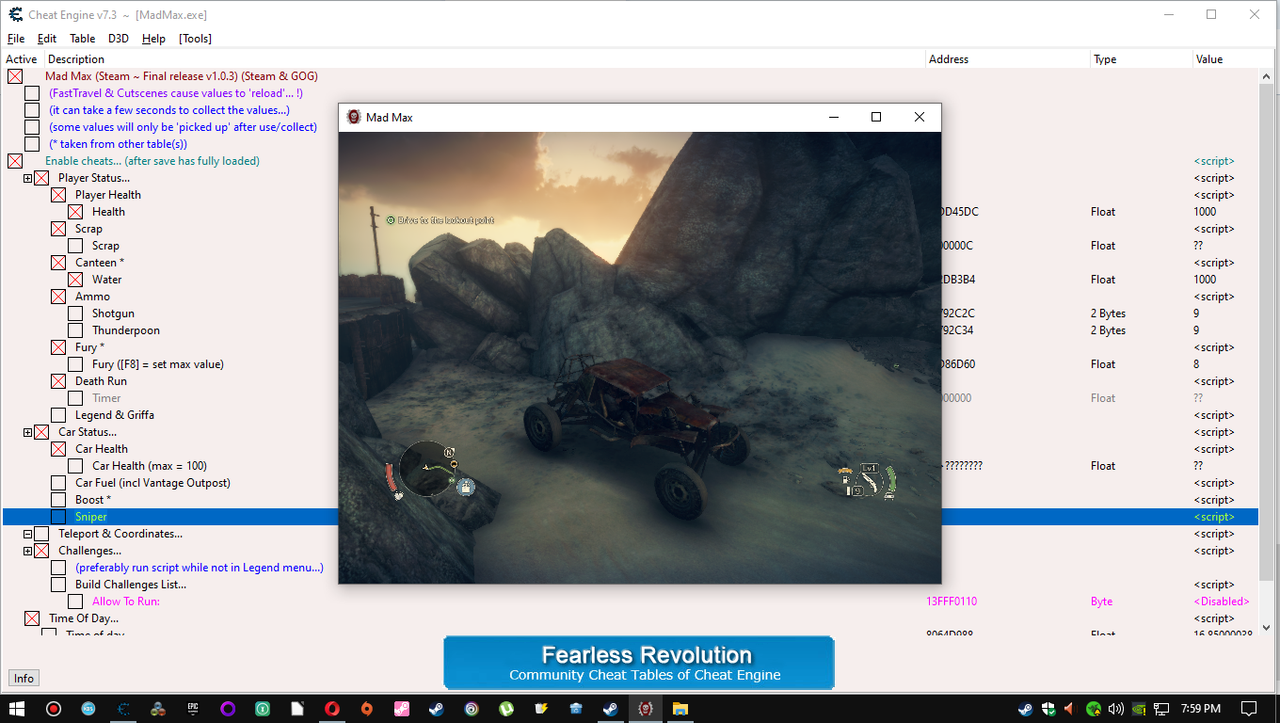Open the [Tools] menu
Viewport: 1280px width, 723px height.
tap(195, 38)
